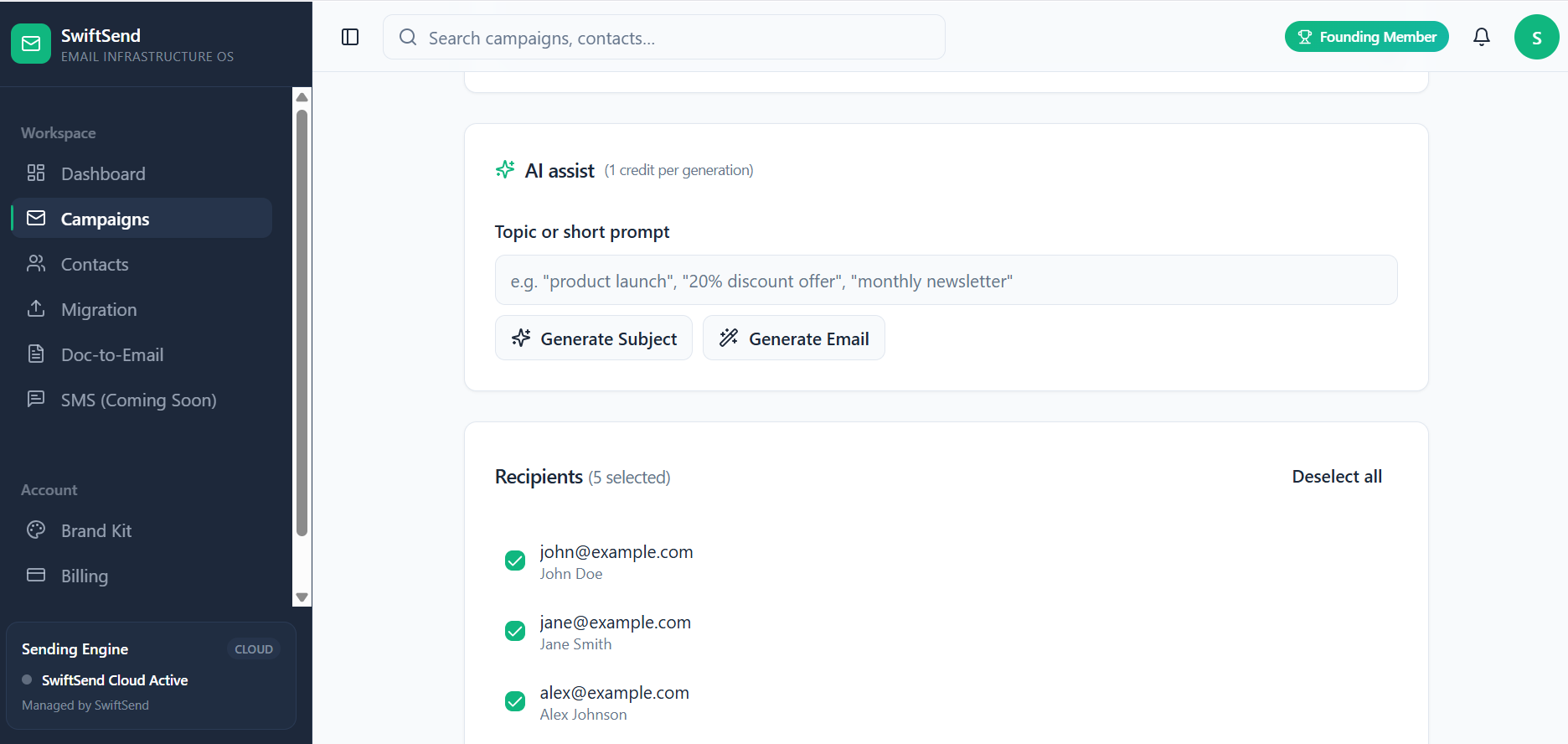Click the Campaigns envelope icon

click(x=36, y=218)
